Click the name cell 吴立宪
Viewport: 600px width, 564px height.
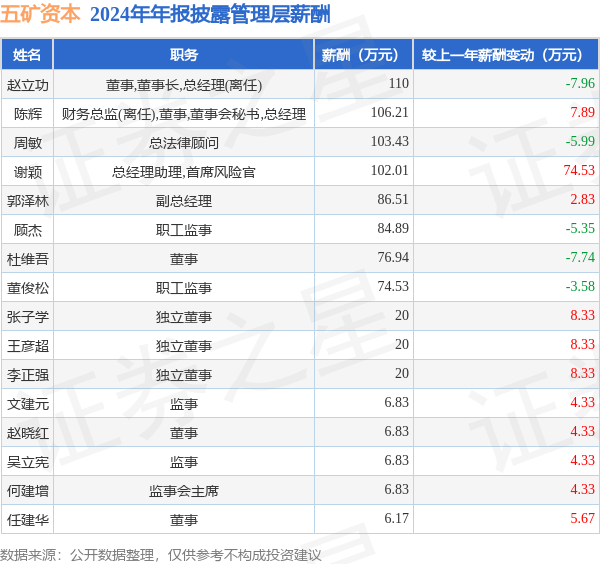tap(28, 462)
